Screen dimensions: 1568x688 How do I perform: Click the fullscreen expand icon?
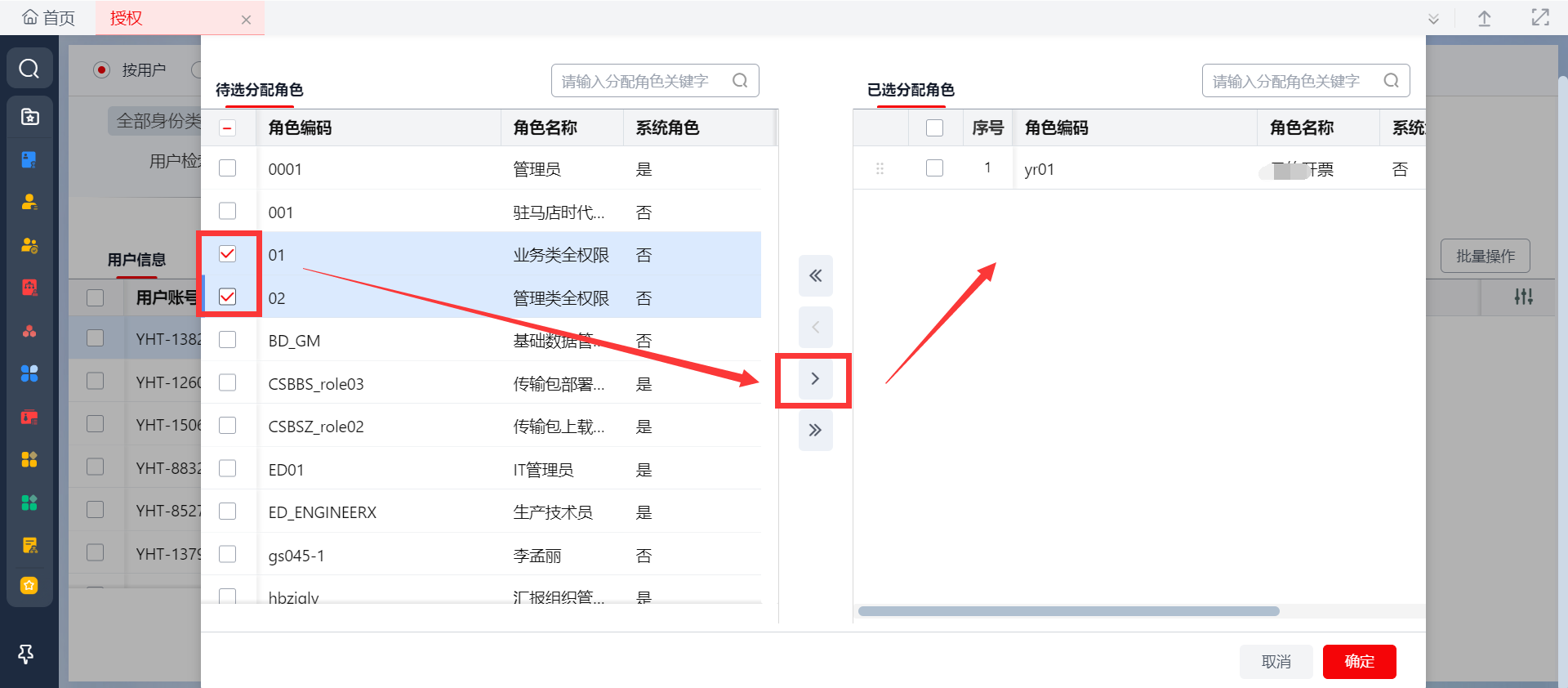1539,18
